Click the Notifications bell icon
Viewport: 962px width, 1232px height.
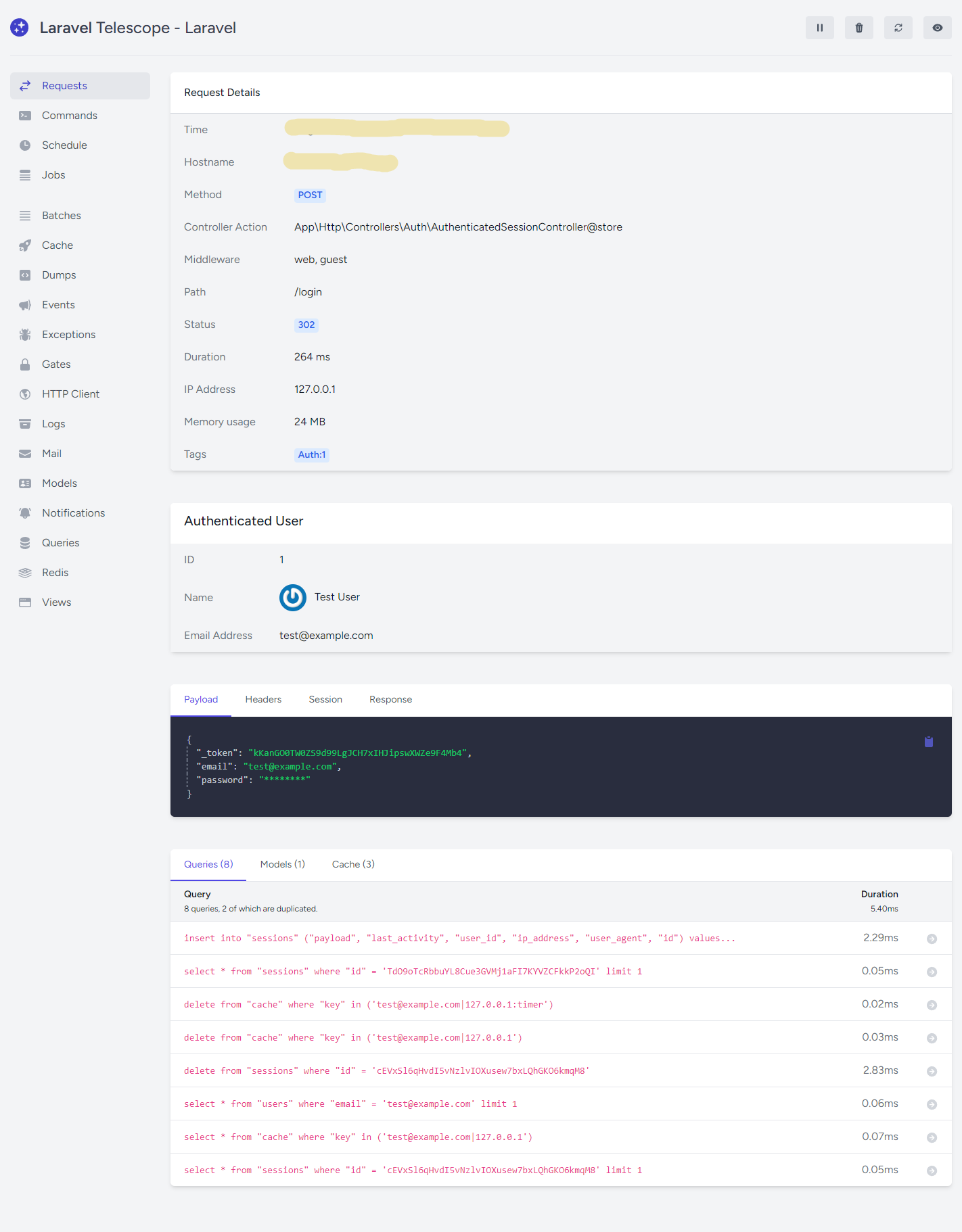(x=25, y=513)
